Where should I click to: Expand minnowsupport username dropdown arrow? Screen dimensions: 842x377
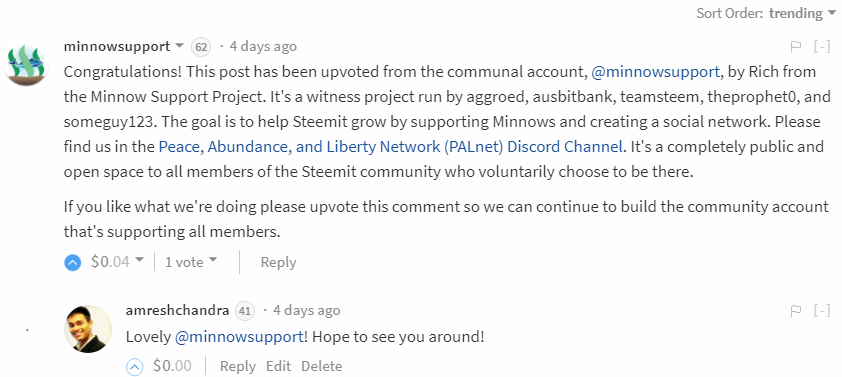tap(179, 46)
